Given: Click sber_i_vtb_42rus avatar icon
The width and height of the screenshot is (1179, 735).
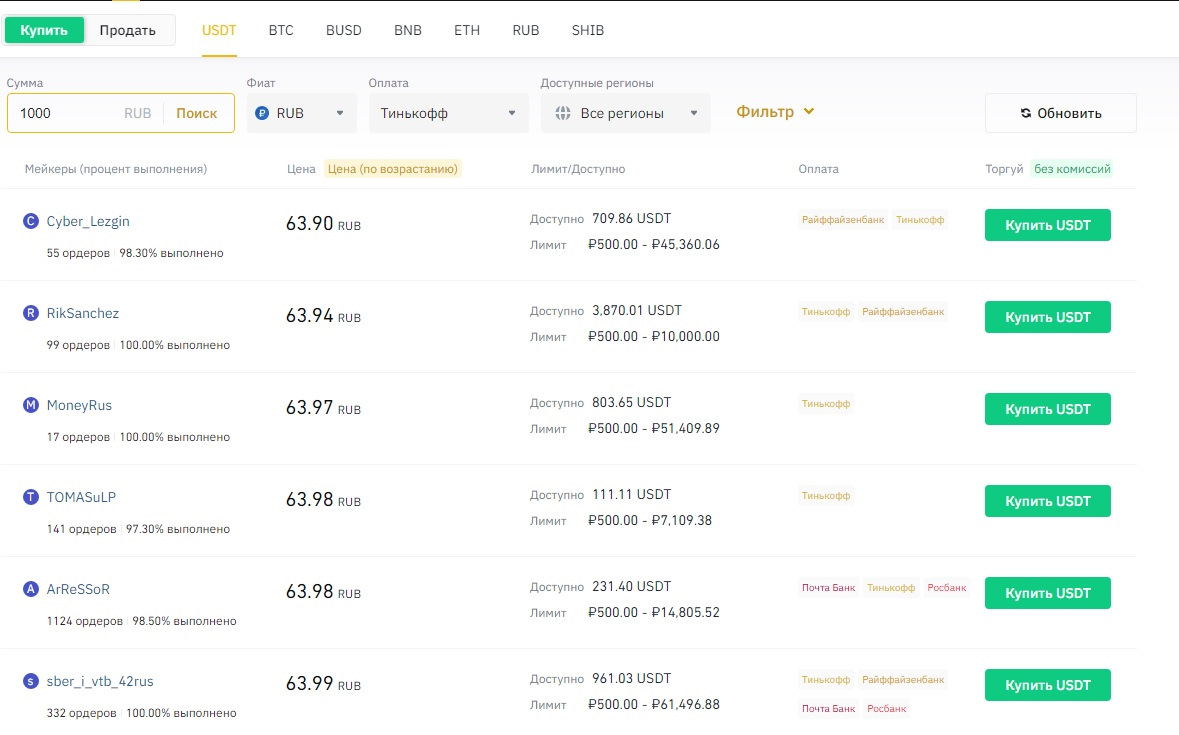Looking at the screenshot, I should pyautogui.click(x=31, y=681).
